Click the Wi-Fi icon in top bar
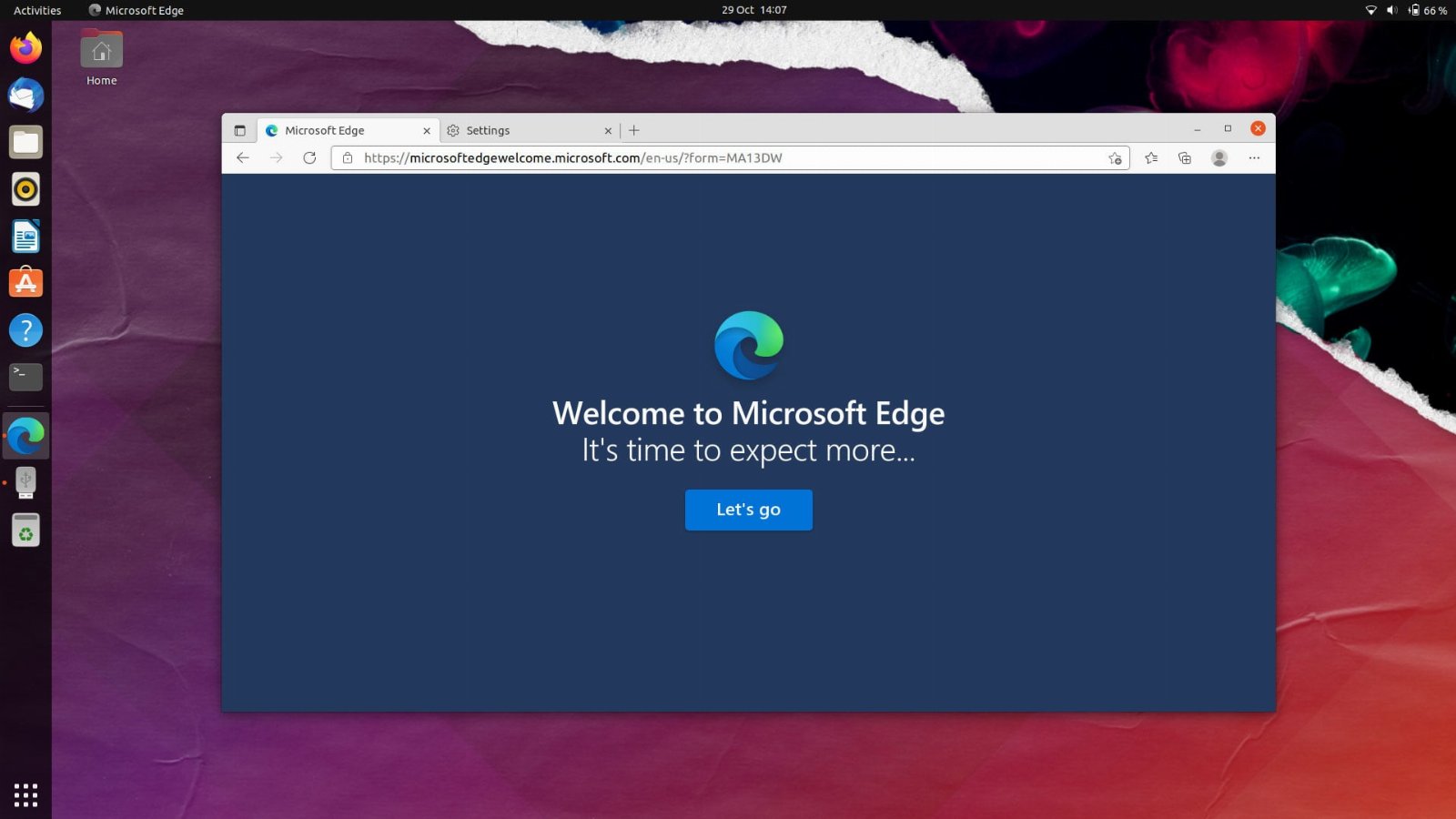This screenshot has width=1456, height=819. pos(1370,10)
